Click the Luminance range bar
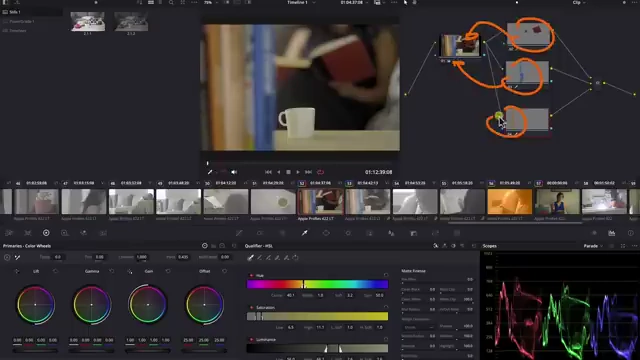 pyautogui.click(x=318, y=348)
